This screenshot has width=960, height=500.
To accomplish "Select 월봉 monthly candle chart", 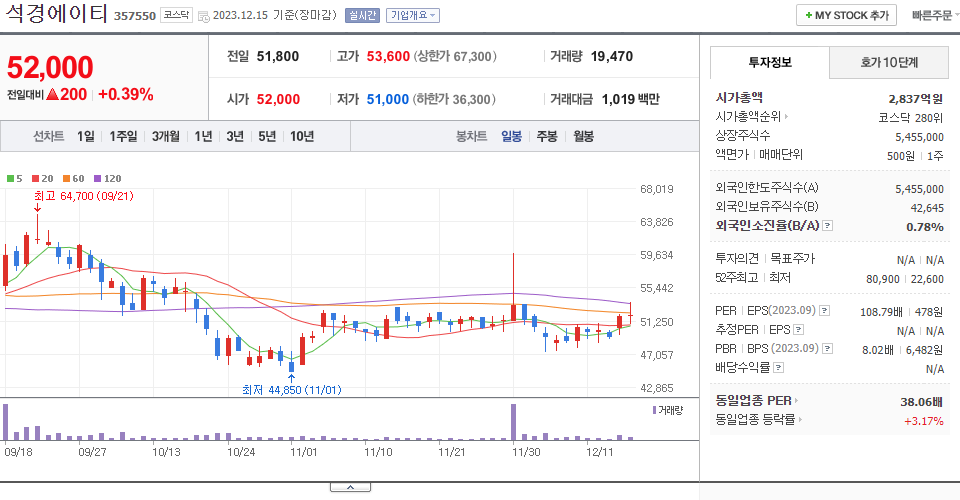I will click(x=583, y=136).
